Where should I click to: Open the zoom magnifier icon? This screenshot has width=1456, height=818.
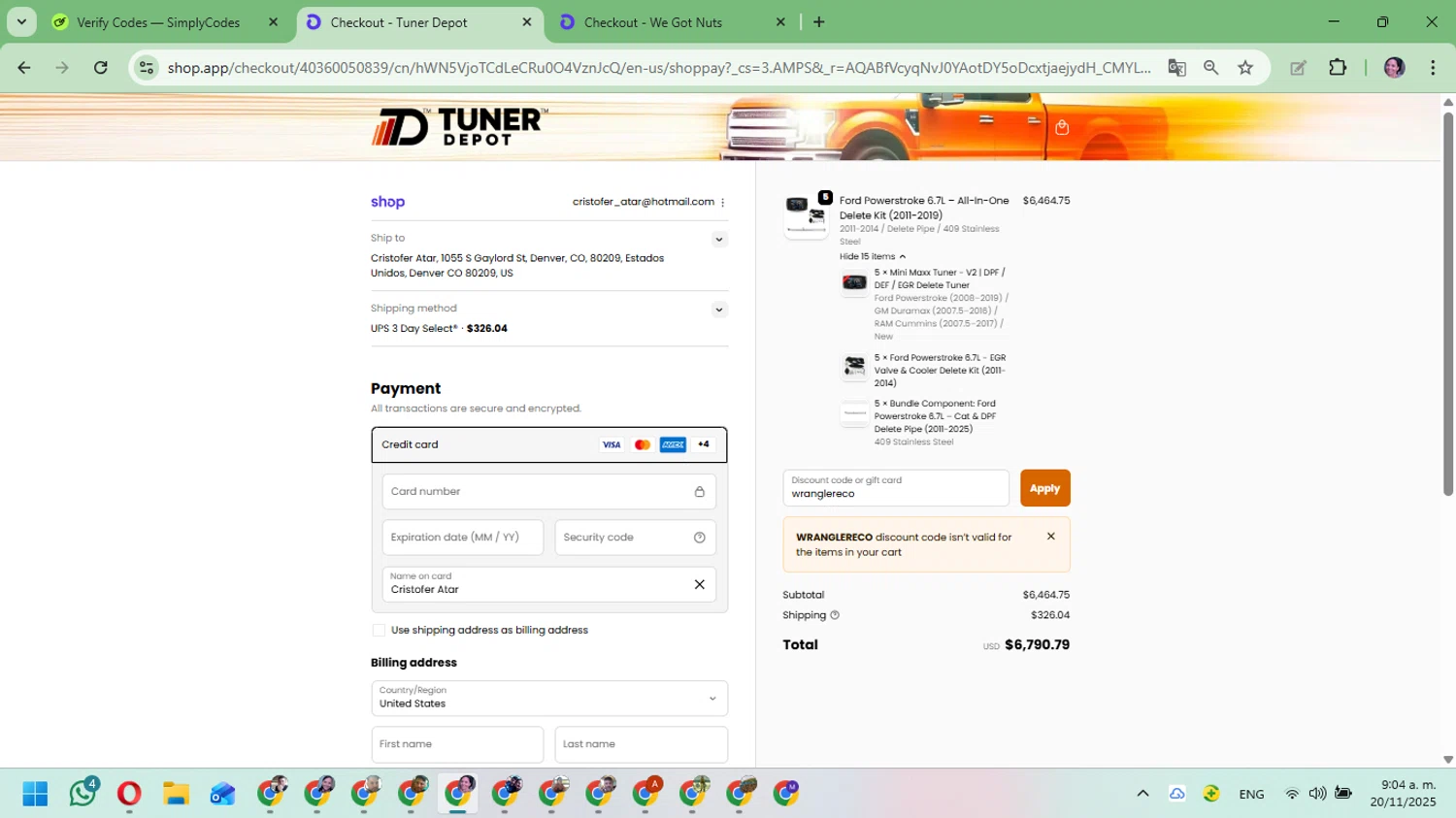click(x=1210, y=67)
